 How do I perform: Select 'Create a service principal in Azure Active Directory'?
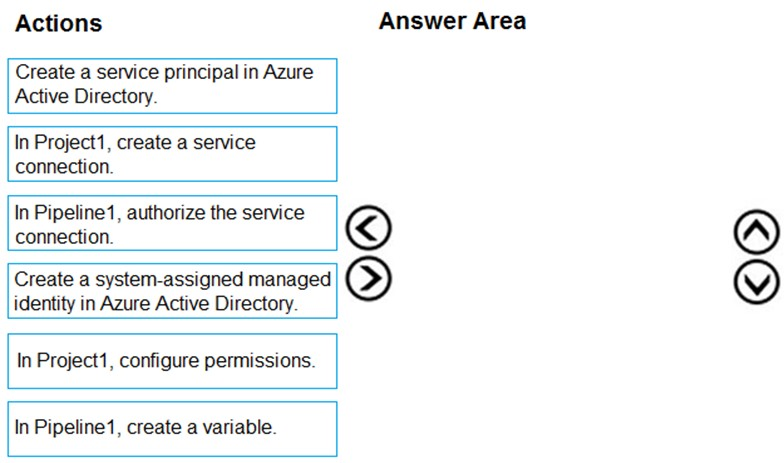click(x=172, y=86)
